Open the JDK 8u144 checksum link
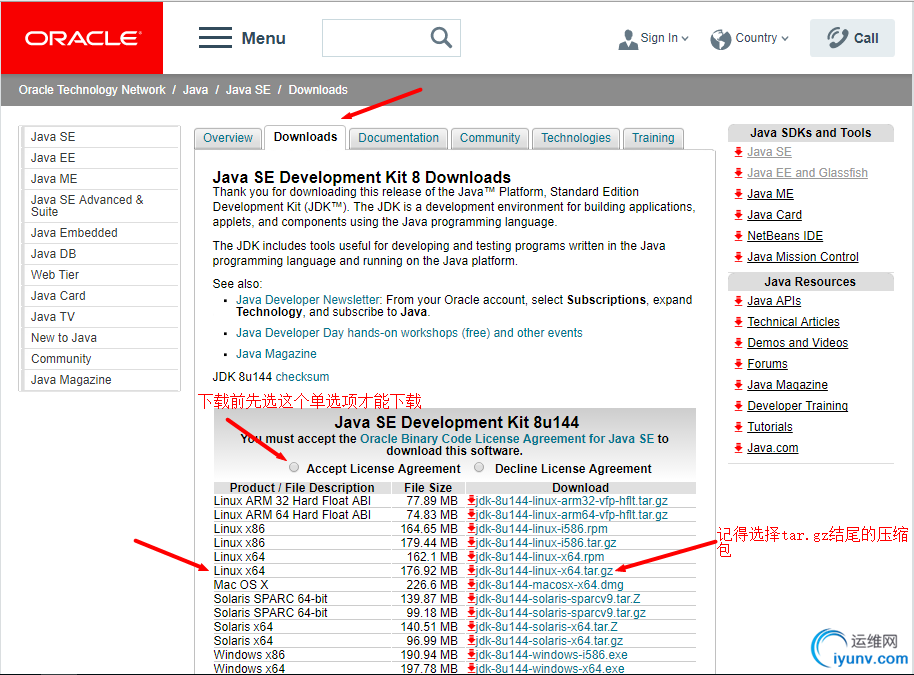 303,377
